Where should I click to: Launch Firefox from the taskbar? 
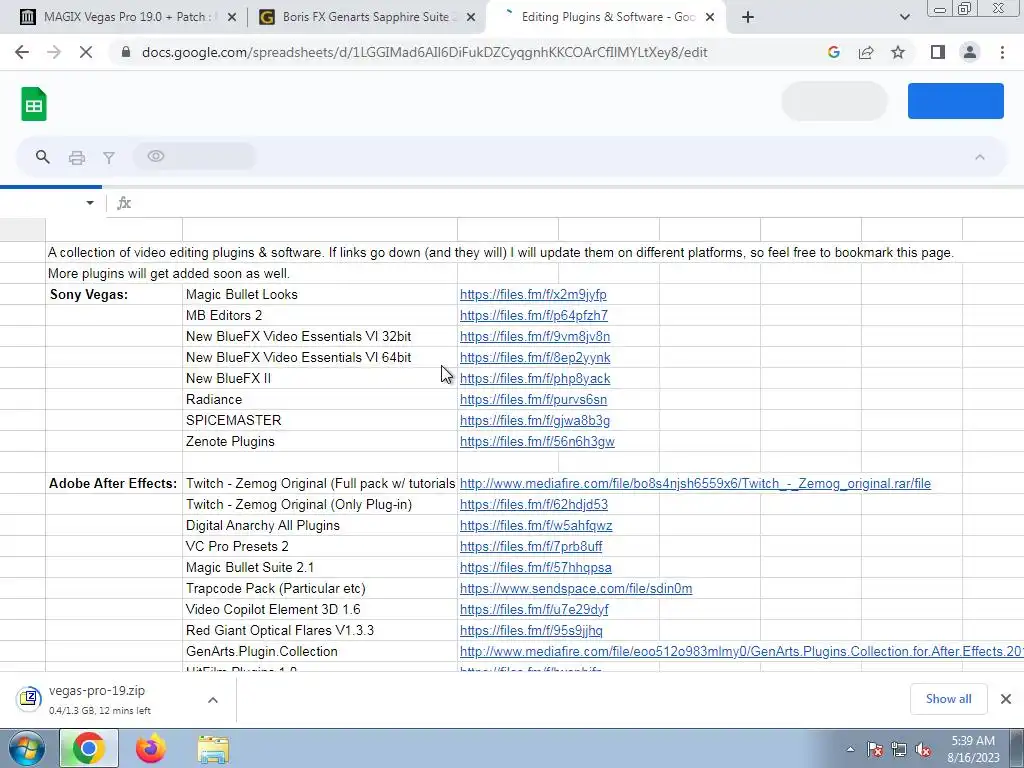click(151, 748)
